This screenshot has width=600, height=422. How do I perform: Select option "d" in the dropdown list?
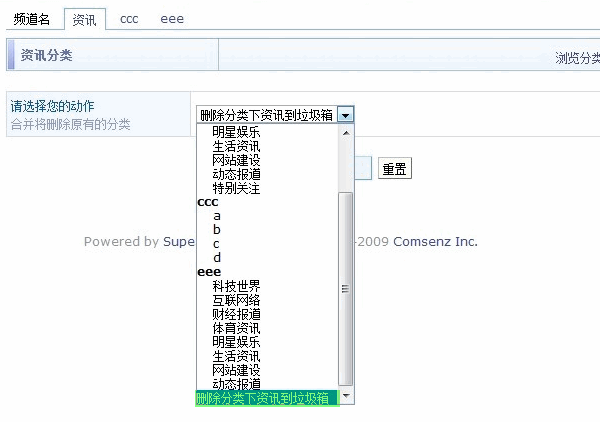point(217,258)
